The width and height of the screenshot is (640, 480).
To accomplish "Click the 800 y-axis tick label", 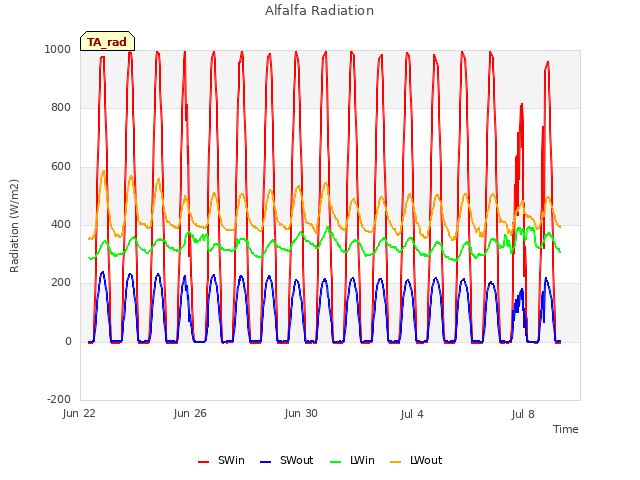I will pyautogui.click(x=61, y=108).
